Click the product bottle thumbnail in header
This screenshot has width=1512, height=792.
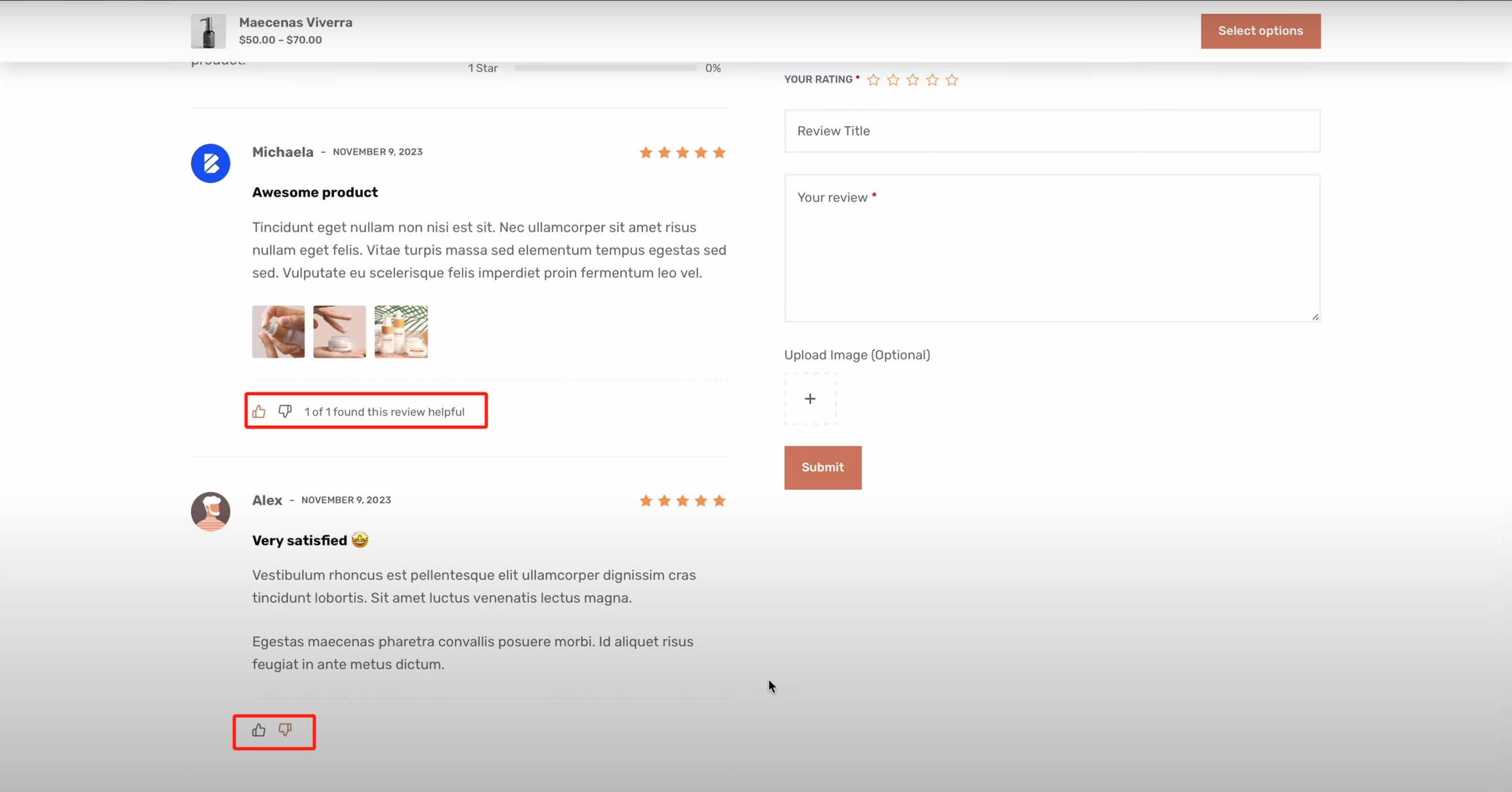pos(208,31)
